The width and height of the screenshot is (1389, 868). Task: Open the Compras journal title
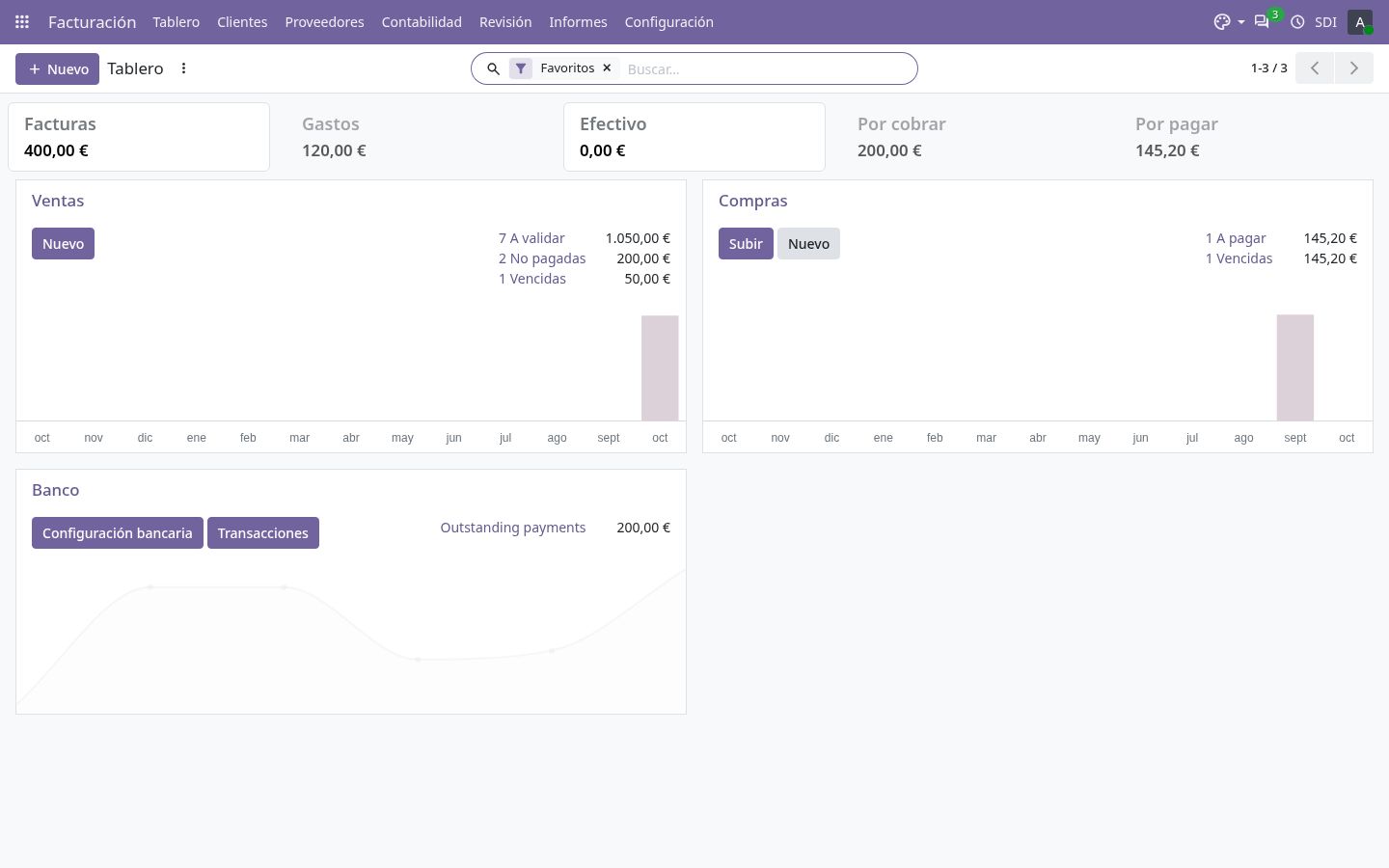coord(752,201)
